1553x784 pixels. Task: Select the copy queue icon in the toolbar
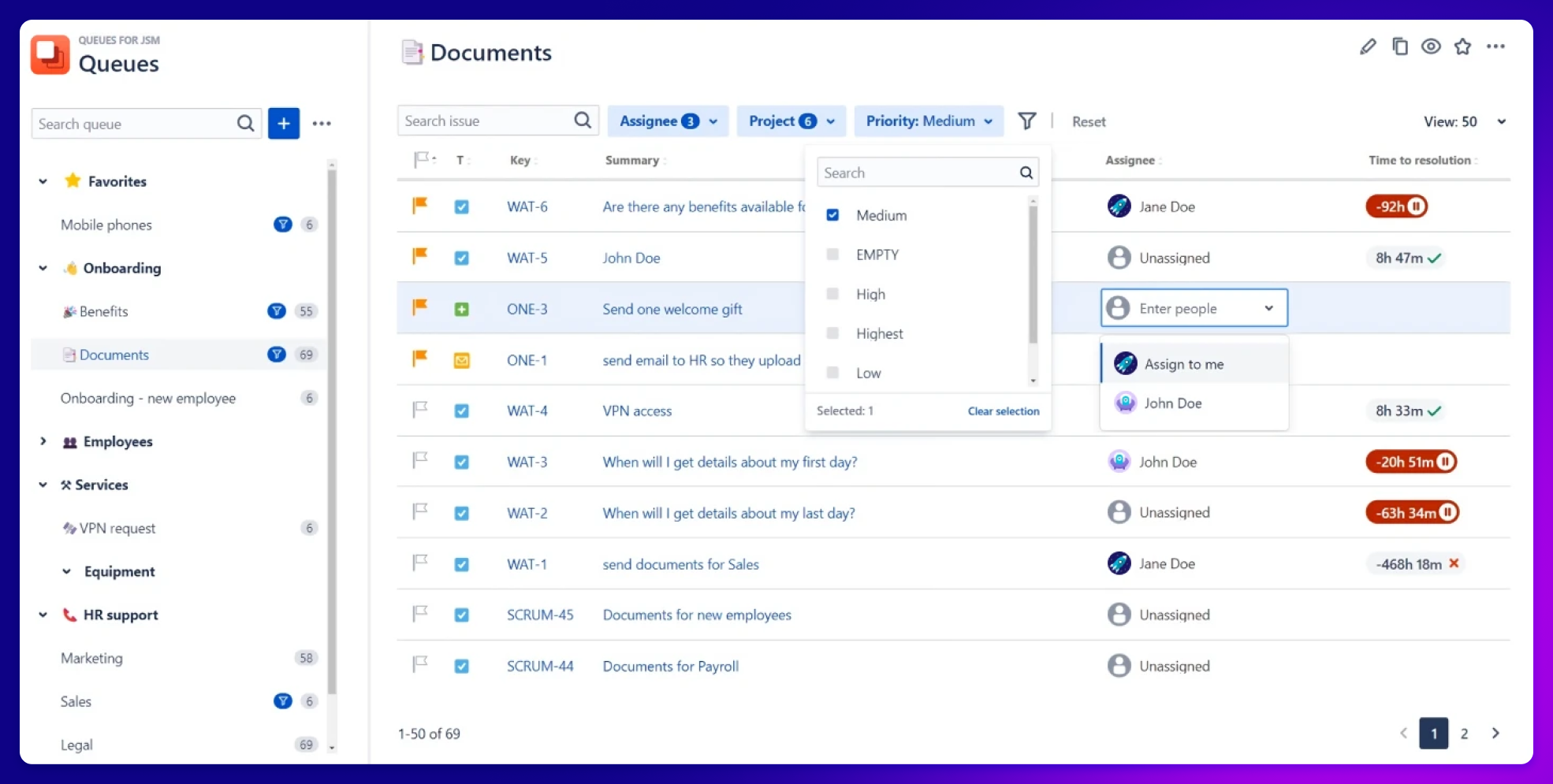(1399, 46)
